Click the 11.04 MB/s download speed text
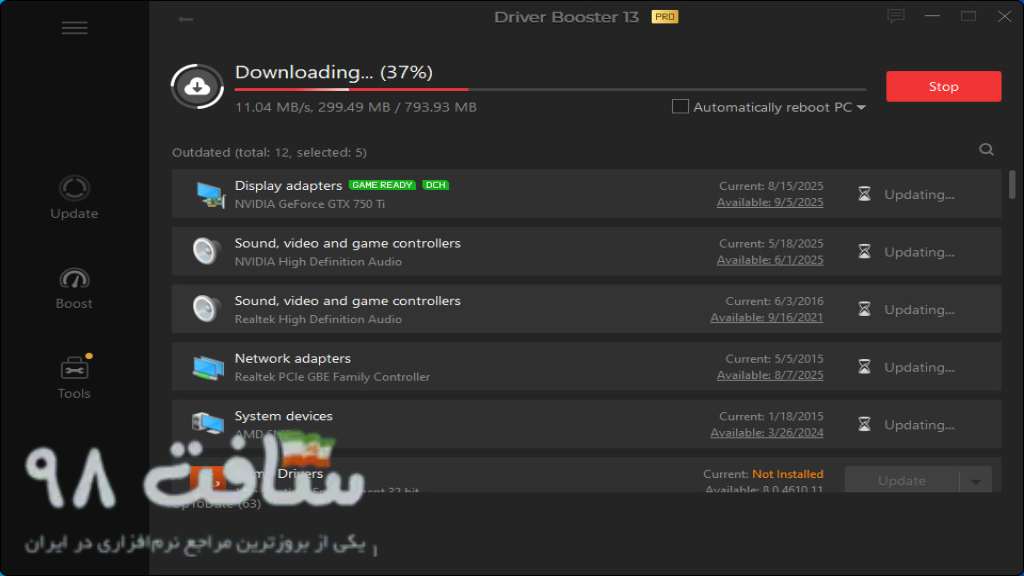 pyautogui.click(x=272, y=107)
